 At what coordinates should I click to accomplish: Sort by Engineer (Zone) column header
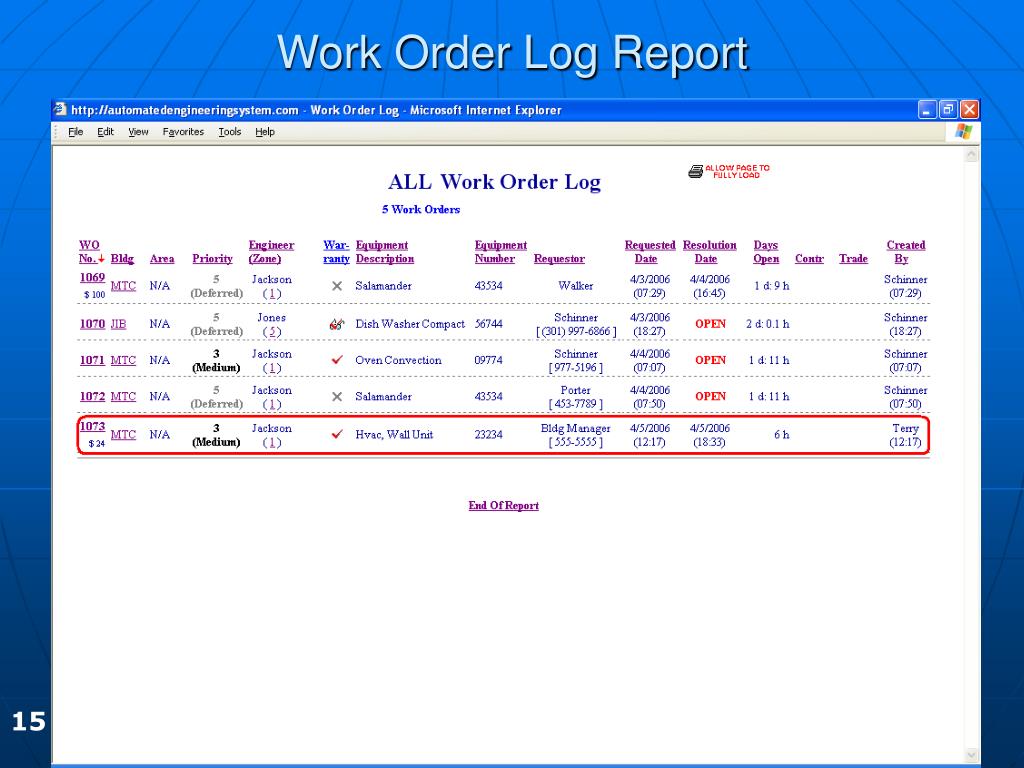click(271, 252)
